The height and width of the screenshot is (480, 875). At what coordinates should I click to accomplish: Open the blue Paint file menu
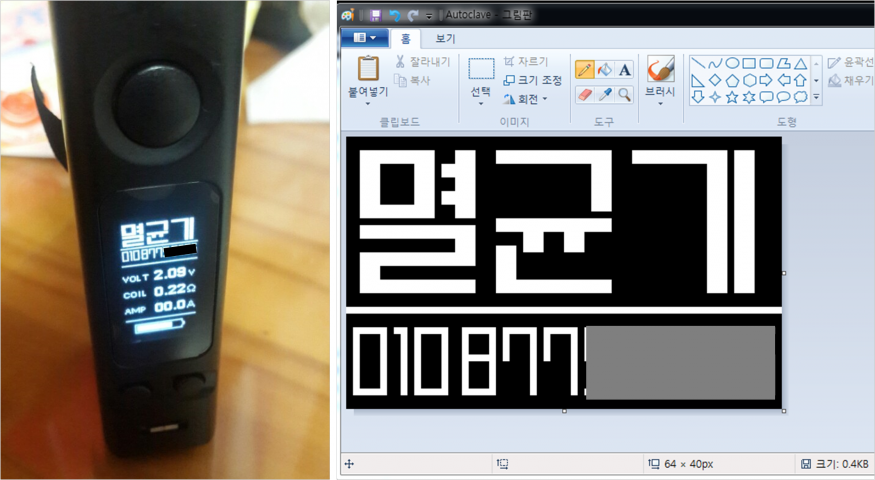click(364, 39)
